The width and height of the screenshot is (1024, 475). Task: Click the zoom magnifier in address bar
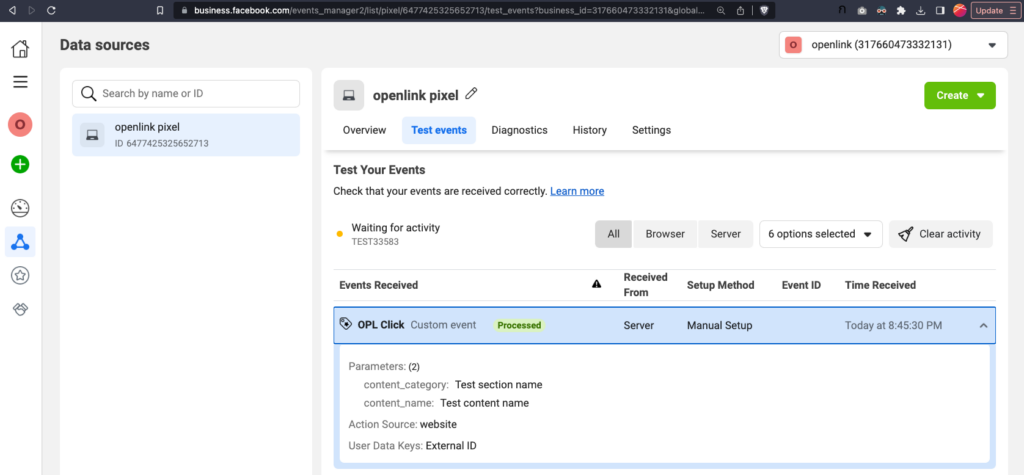pyautogui.click(x=721, y=10)
